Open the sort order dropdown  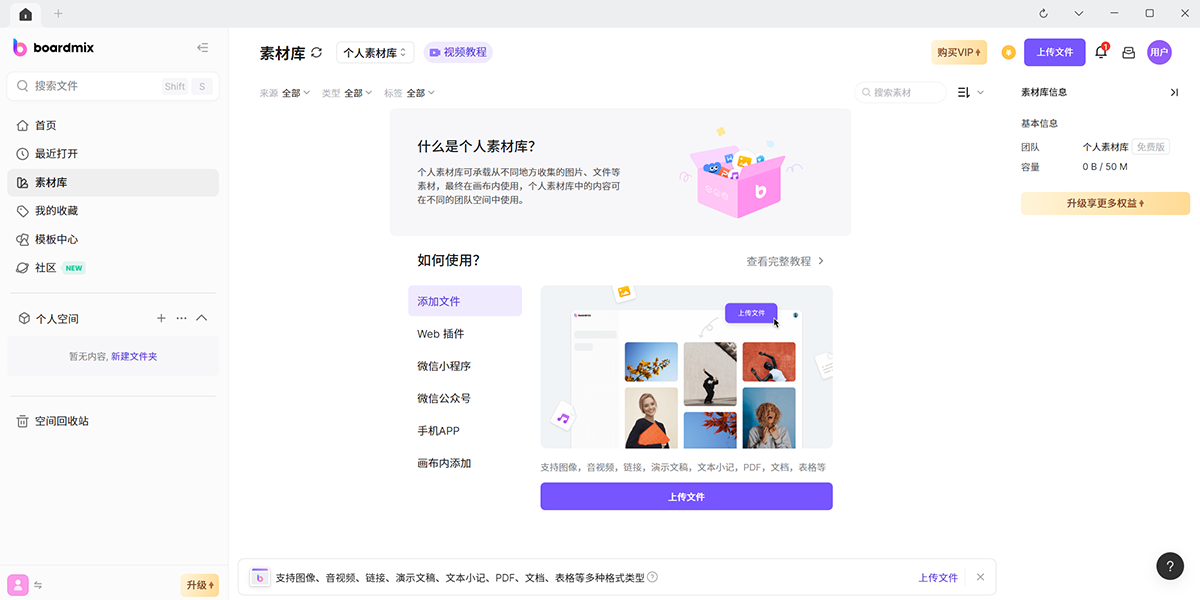(x=970, y=92)
